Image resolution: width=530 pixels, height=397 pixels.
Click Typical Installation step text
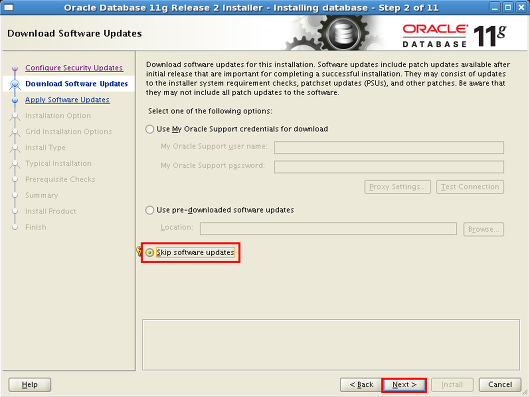[x=58, y=164]
